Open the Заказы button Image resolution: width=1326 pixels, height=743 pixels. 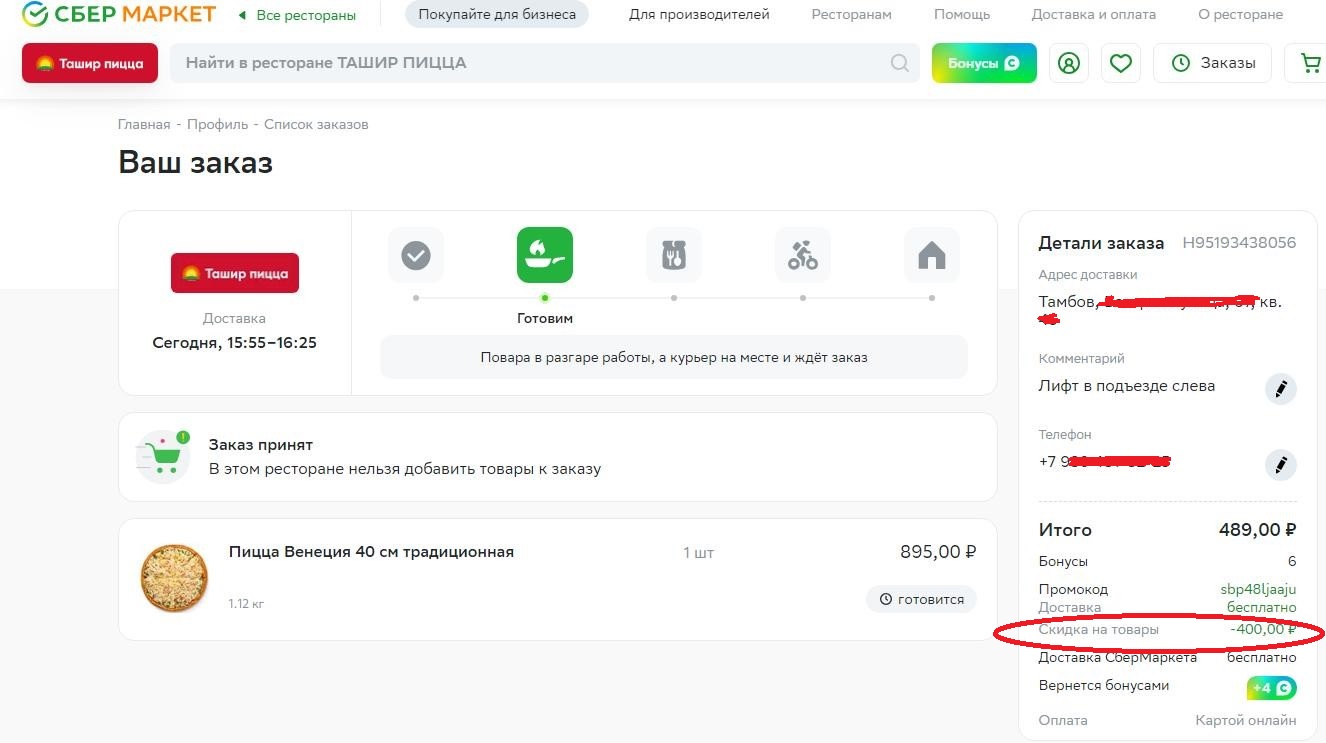pos(1212,63)
